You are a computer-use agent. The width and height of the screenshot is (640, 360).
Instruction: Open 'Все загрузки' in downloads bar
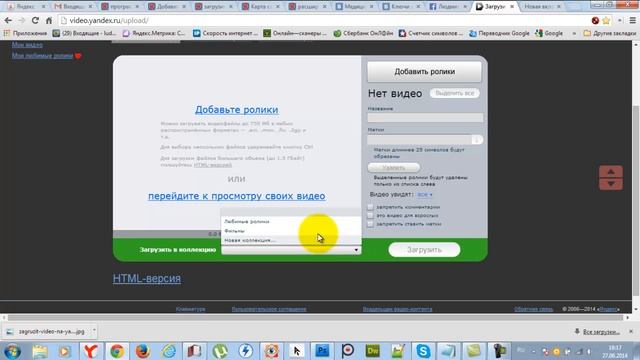(x=601, y=332)
